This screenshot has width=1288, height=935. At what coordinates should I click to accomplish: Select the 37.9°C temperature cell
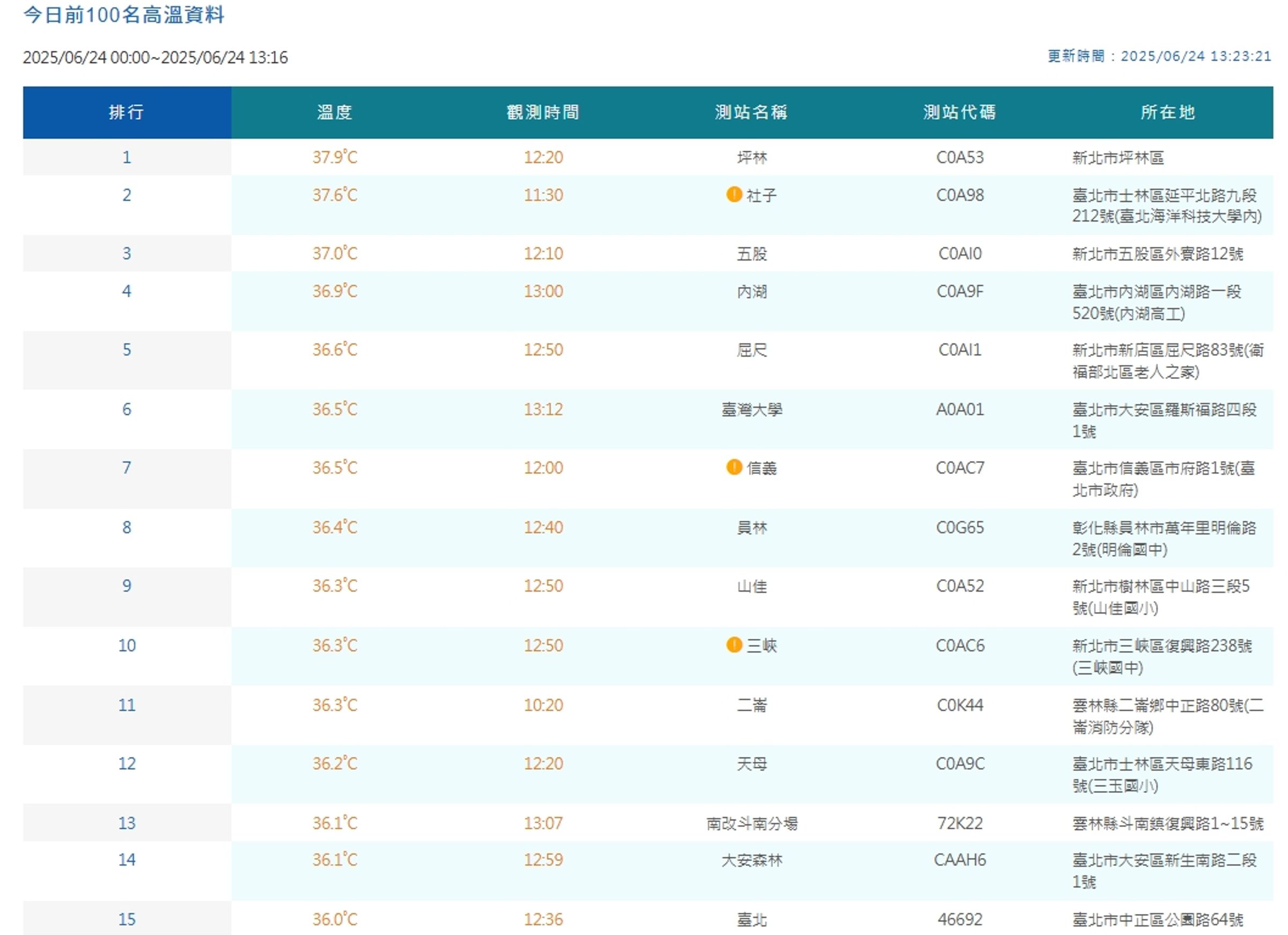click(335, 157)
